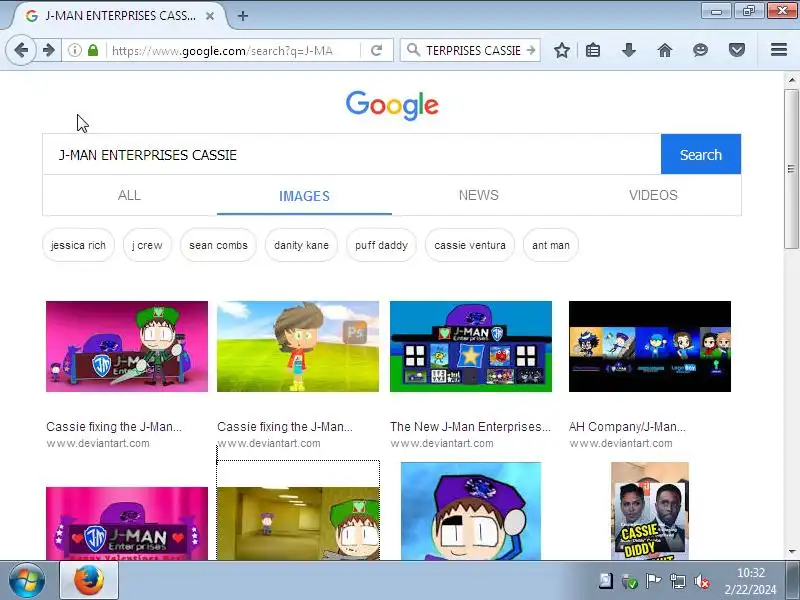The height and width of the screenshot is (600, 800).
Task: Pick the 'danity kane' suggestion chip
Action: (x=301, y=245)
